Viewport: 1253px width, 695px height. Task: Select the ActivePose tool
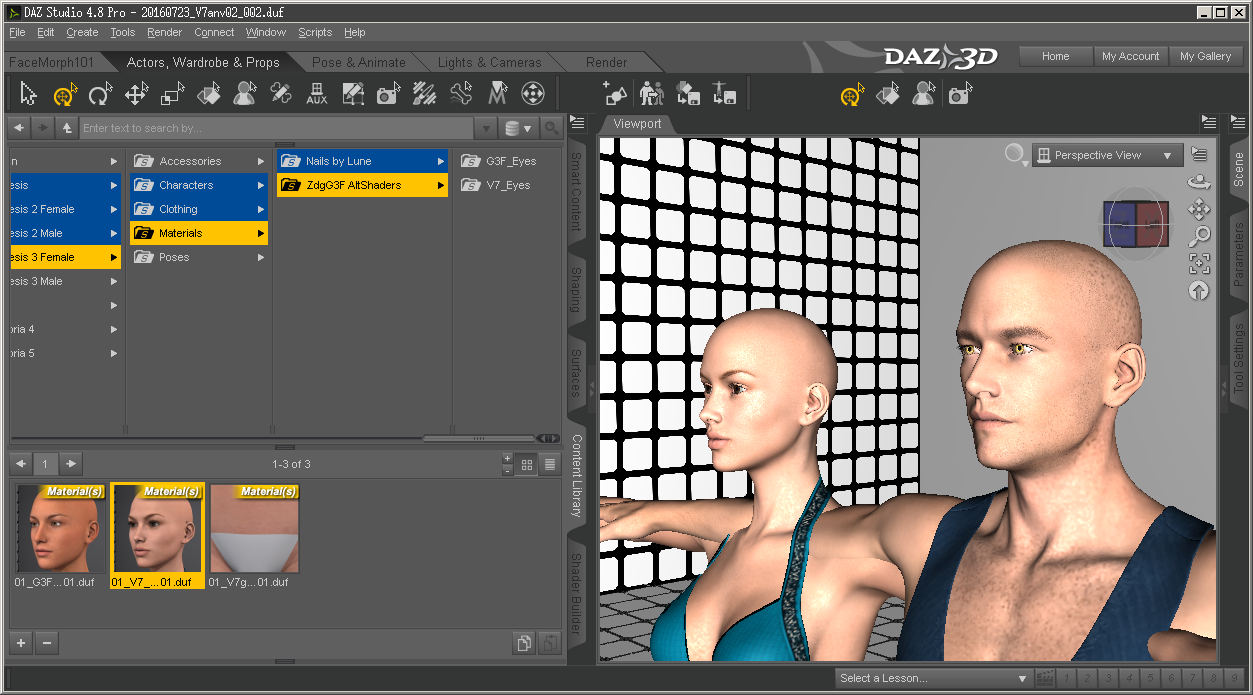click(460, 95)
